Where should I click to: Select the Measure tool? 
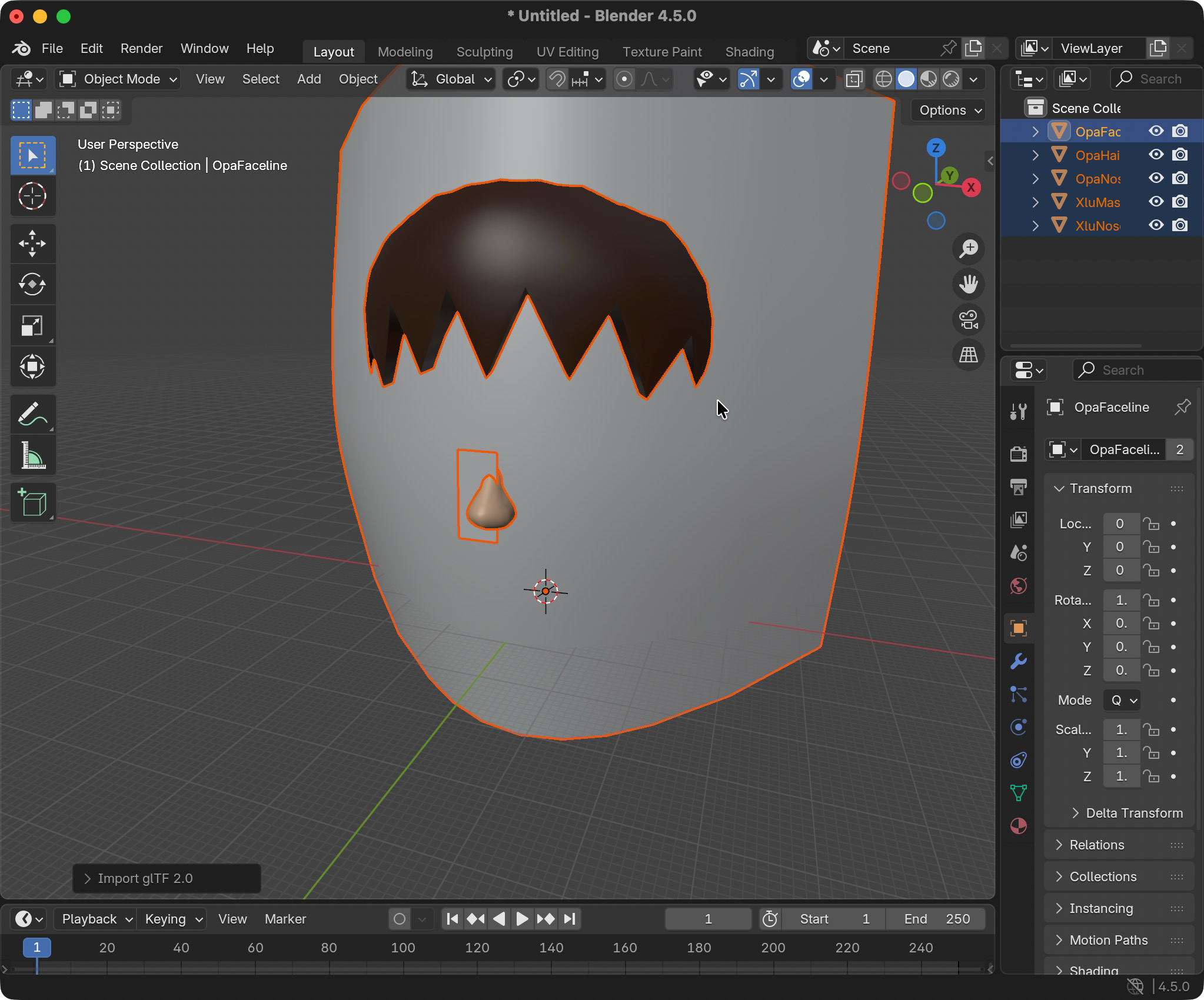tap(32, 455)
